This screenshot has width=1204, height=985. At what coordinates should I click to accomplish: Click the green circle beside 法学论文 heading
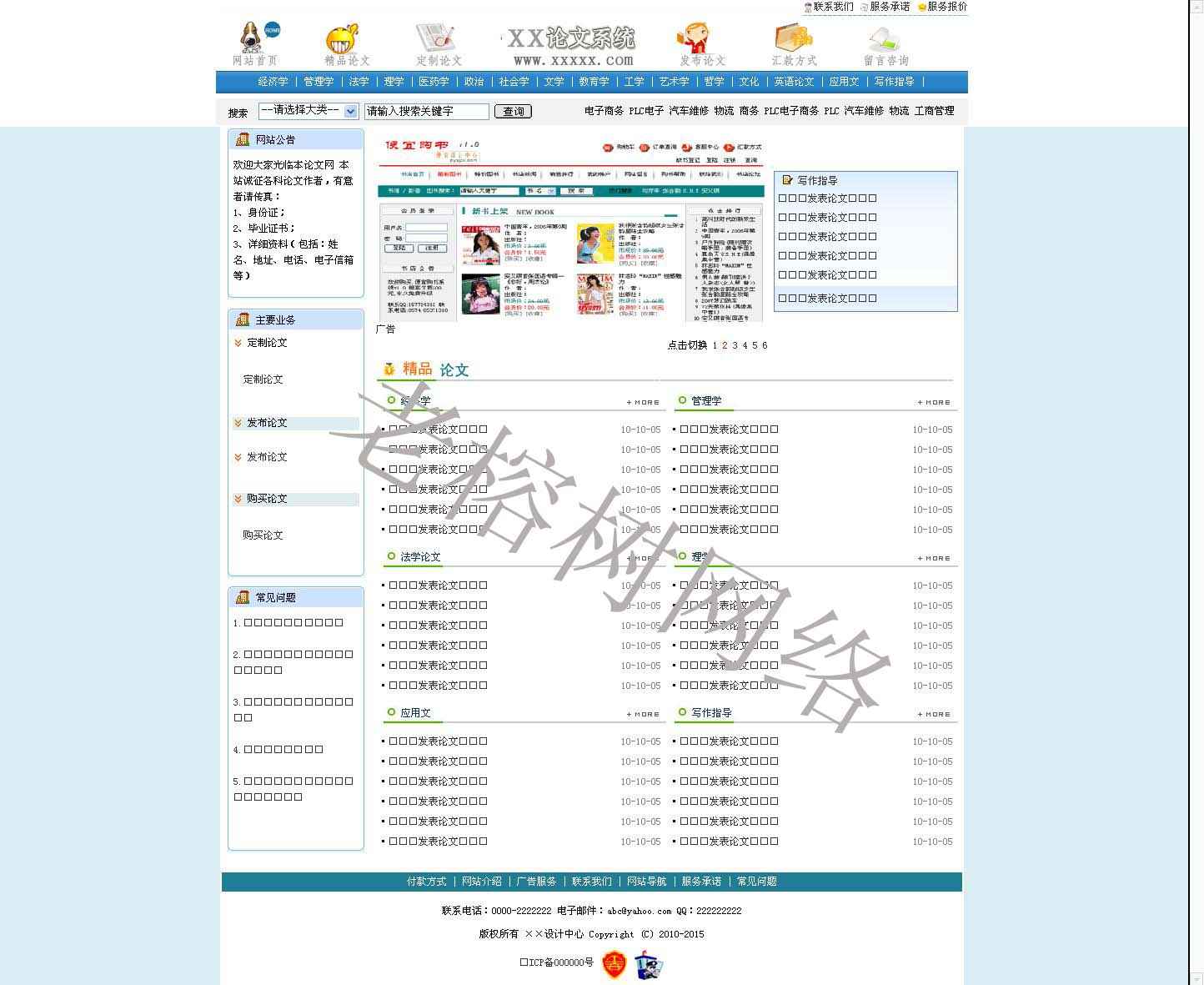(x=391, y=556)
